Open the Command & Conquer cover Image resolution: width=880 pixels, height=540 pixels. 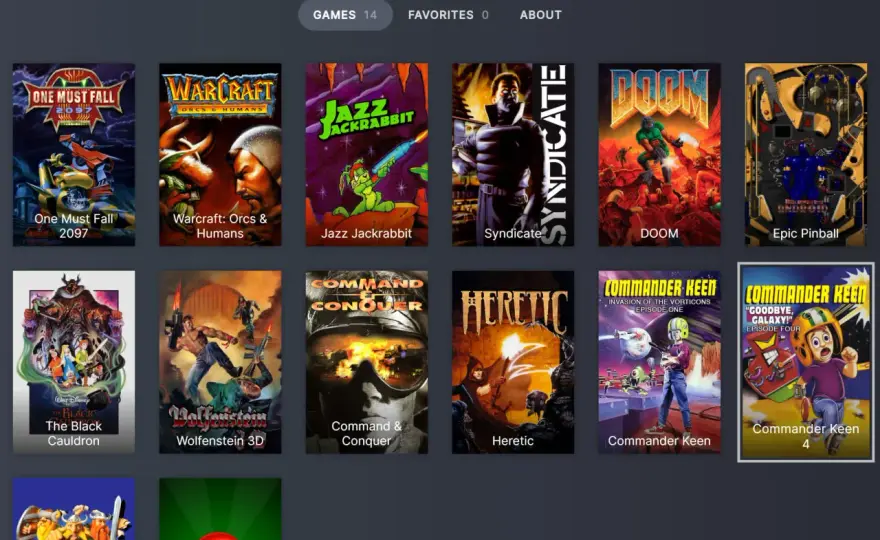(366, 362)
